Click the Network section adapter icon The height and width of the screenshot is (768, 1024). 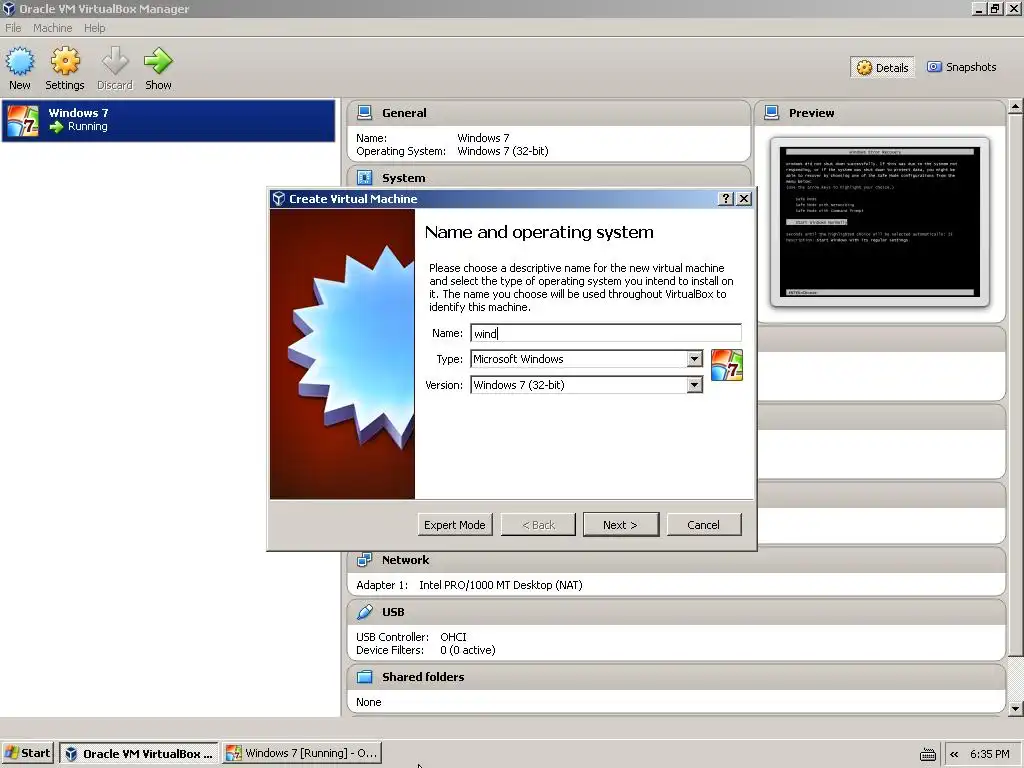tap(364, 560)
